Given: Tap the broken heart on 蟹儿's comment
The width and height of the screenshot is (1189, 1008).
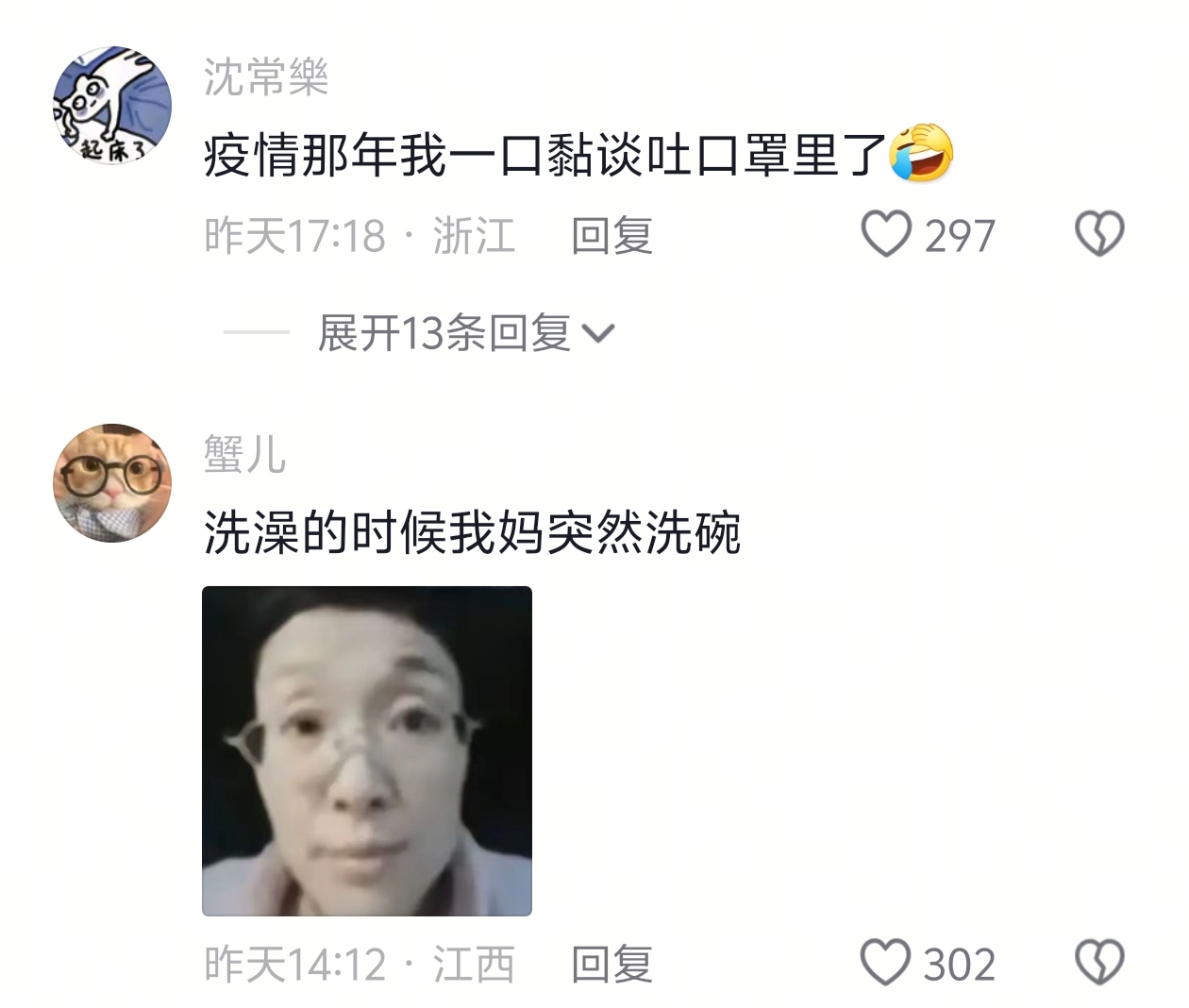Looking at the screenshot, I should coord(1100,963).
